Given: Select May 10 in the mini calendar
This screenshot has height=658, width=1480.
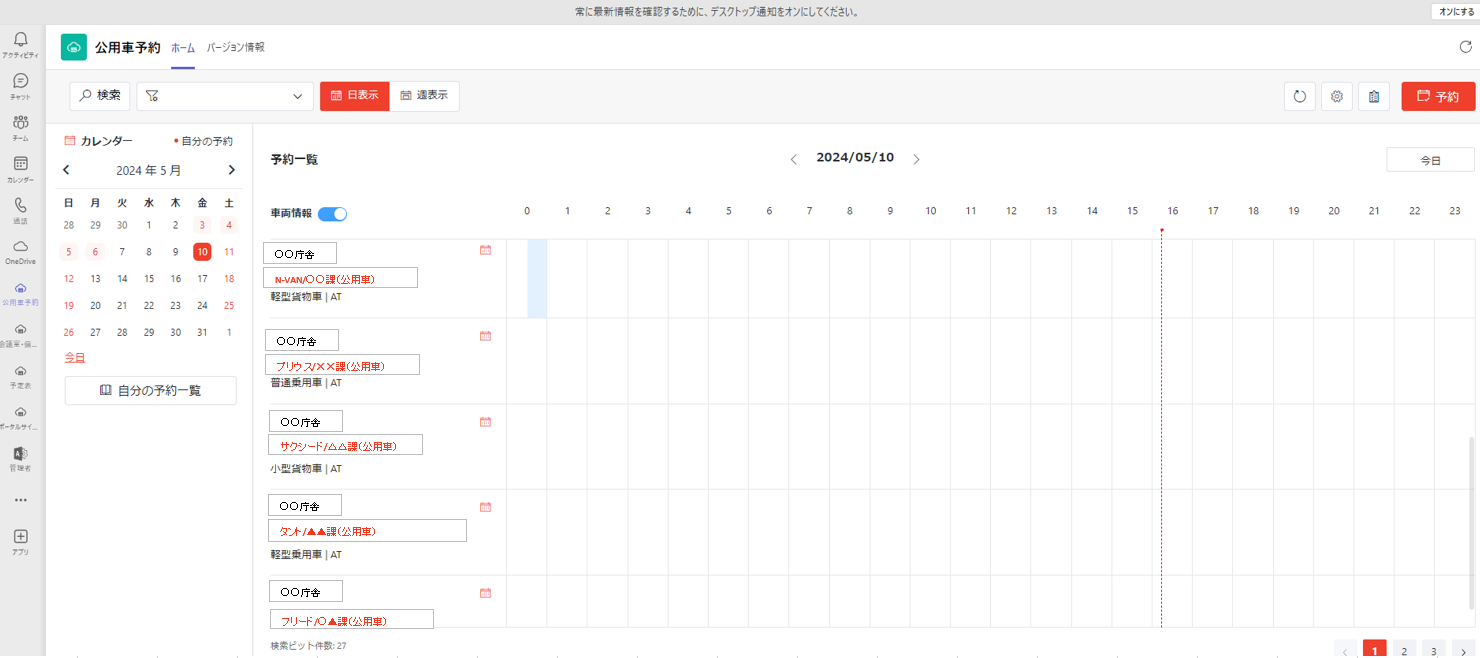Looking at the screenshot, I should click(202, 252).
